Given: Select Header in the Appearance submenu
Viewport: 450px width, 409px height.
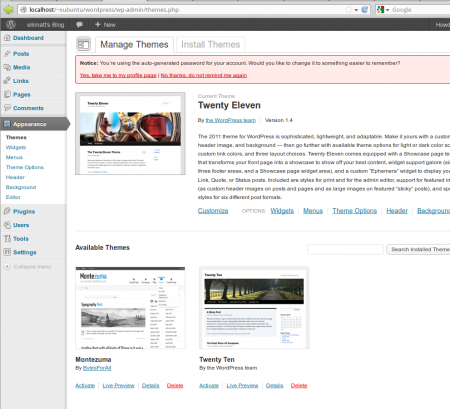Looking at the screenshot, I should 15,177.
